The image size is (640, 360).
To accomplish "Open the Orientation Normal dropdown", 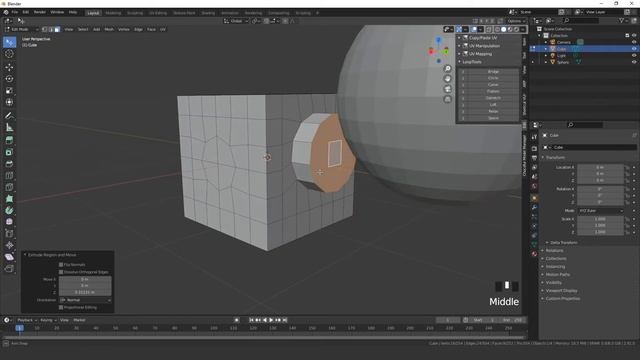I will tap(85, 300).
